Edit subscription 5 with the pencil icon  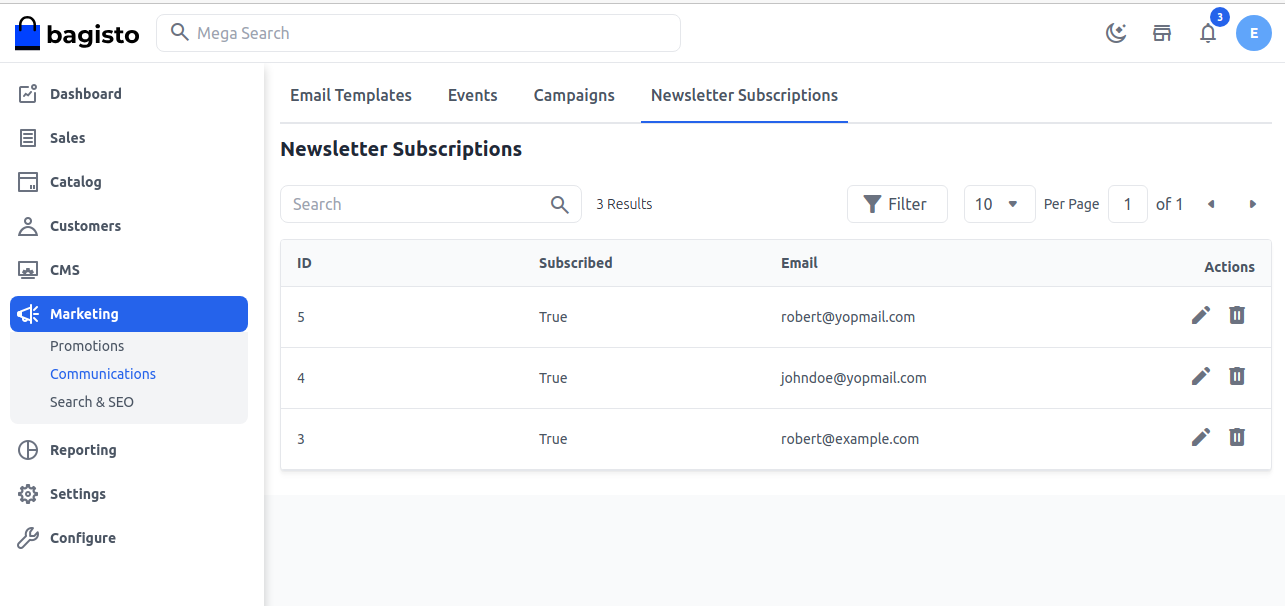[x=1201, y=315]
